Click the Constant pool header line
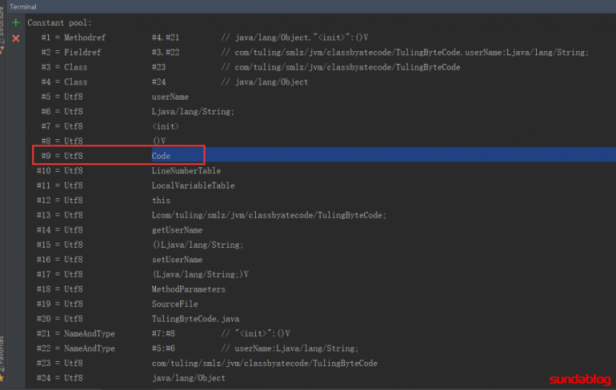The height and width of the screenshot is (390, 616). click(x=59, y=23)
